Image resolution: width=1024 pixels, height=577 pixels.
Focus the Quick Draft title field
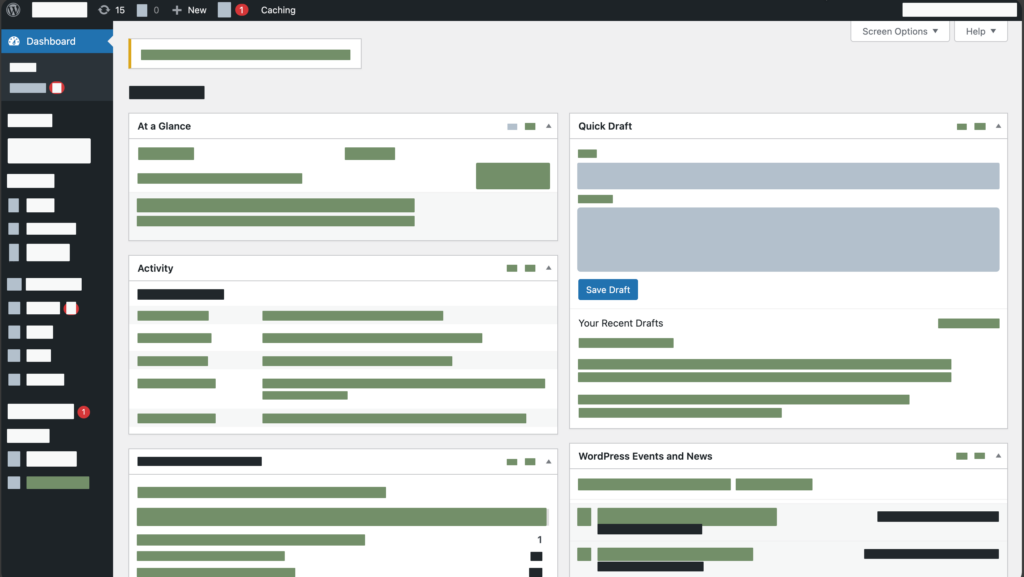[788, 176]
